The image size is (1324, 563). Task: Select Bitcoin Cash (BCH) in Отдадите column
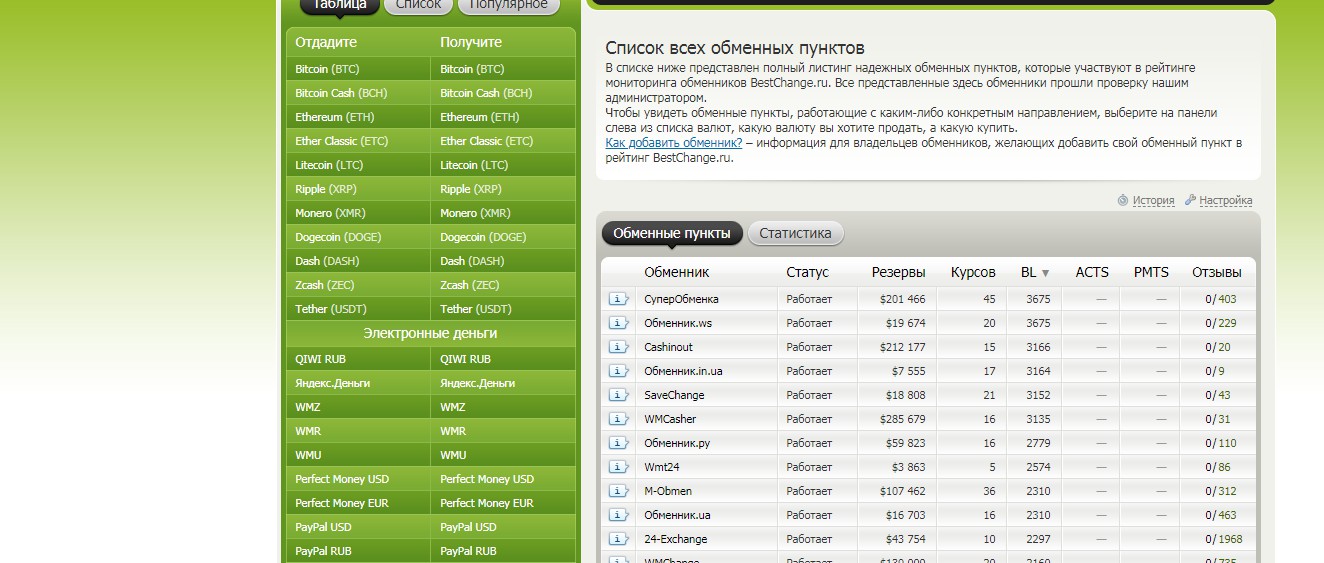point(358,93)
